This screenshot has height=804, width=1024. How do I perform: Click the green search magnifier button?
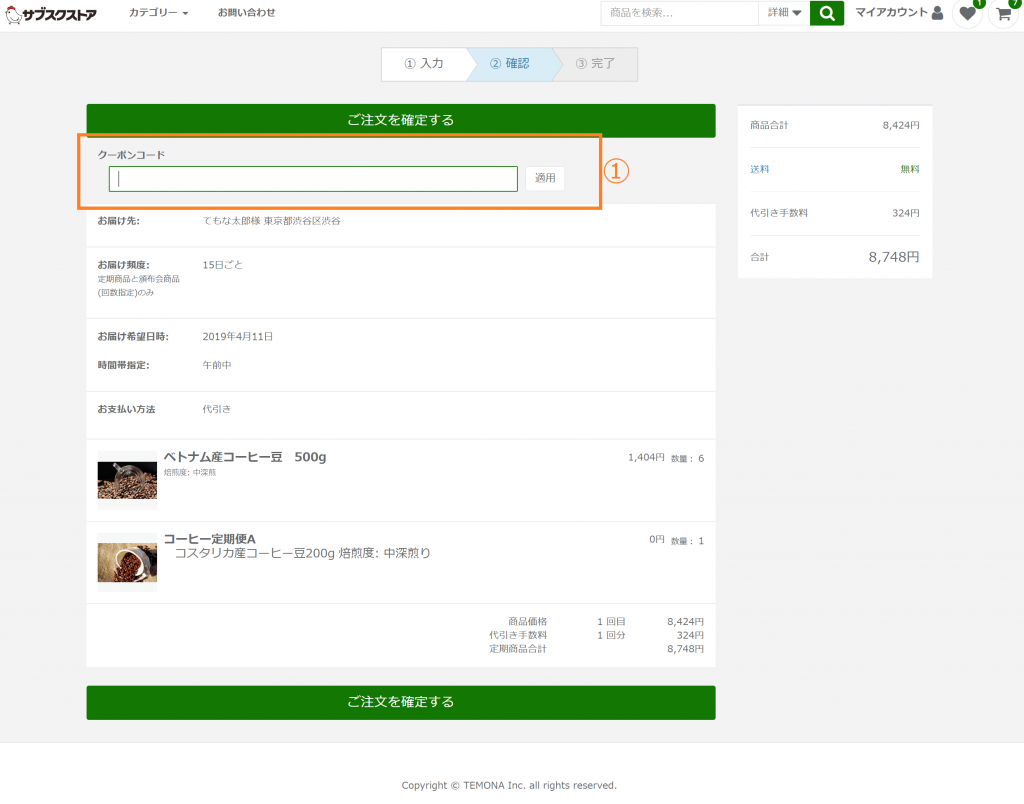(x=826, y=13)
